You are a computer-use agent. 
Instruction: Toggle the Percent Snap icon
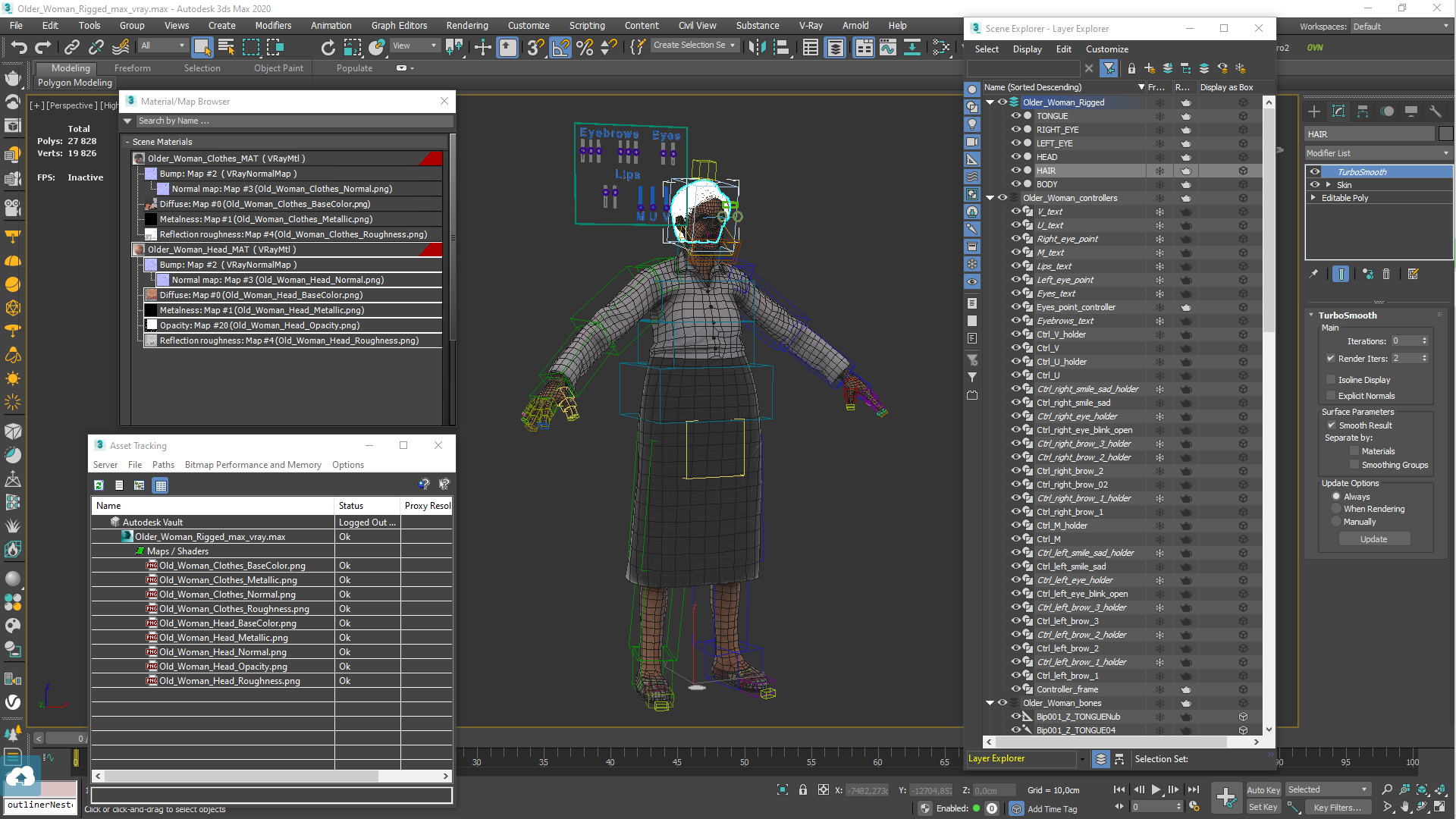585,47
